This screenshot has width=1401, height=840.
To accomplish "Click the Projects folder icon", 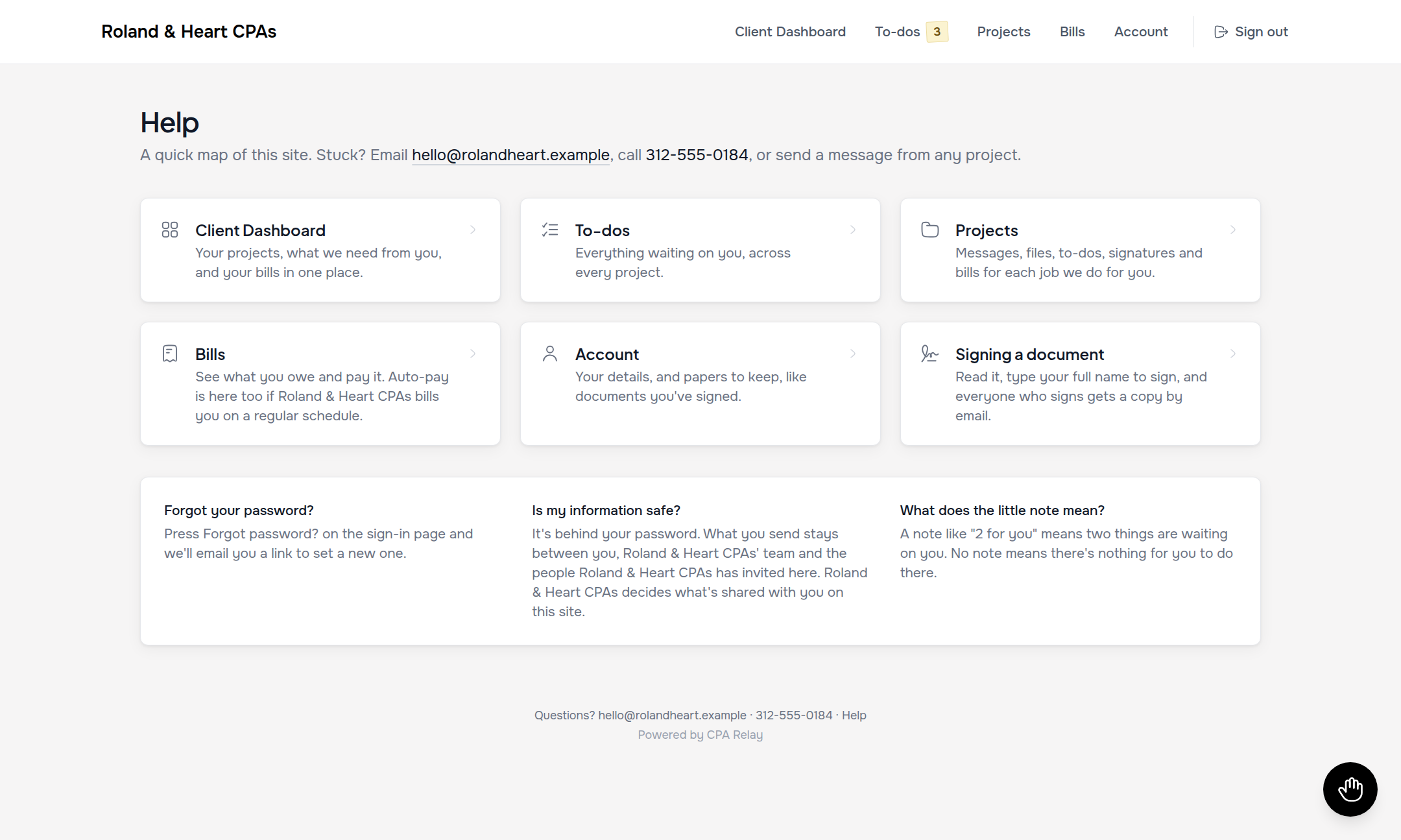I will coord(930,230).
